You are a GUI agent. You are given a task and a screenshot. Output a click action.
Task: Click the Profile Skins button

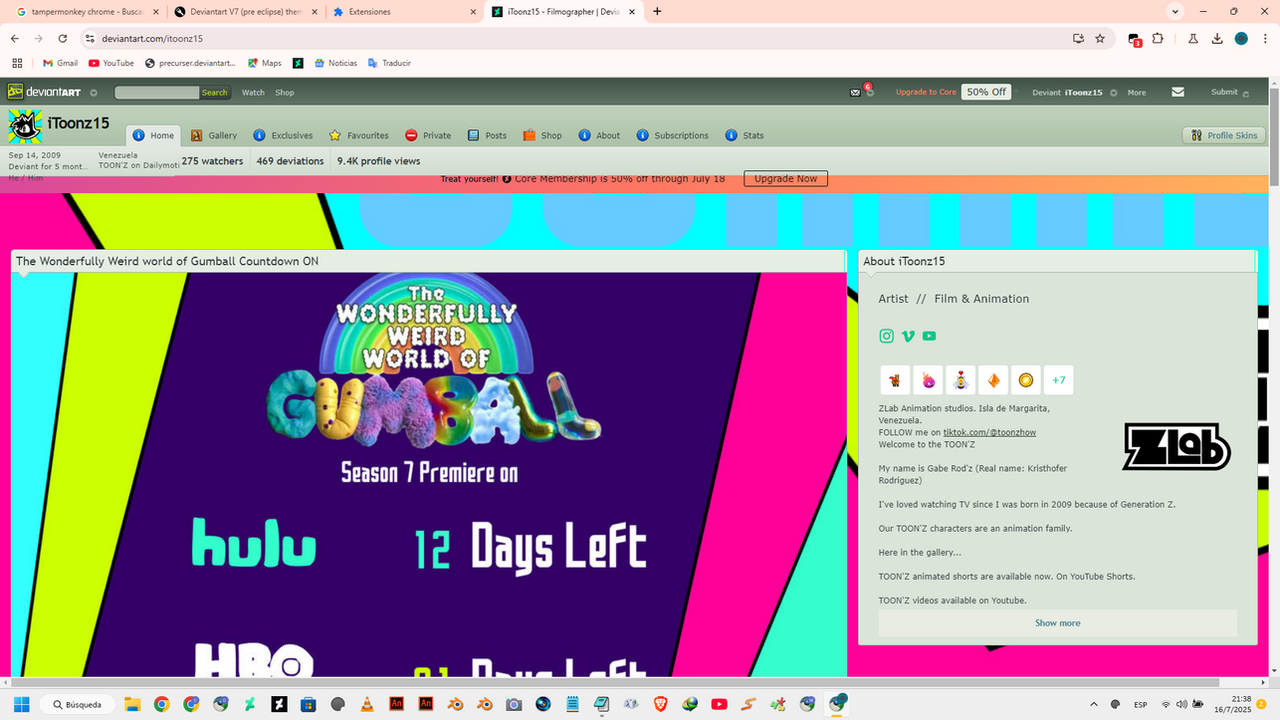coord(1224,135)
